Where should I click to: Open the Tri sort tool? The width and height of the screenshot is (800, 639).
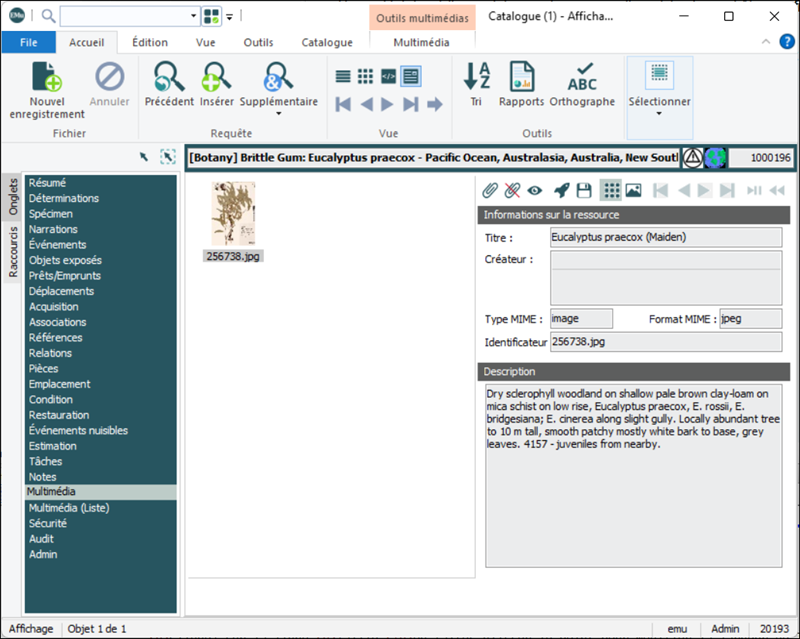(477, 77)
